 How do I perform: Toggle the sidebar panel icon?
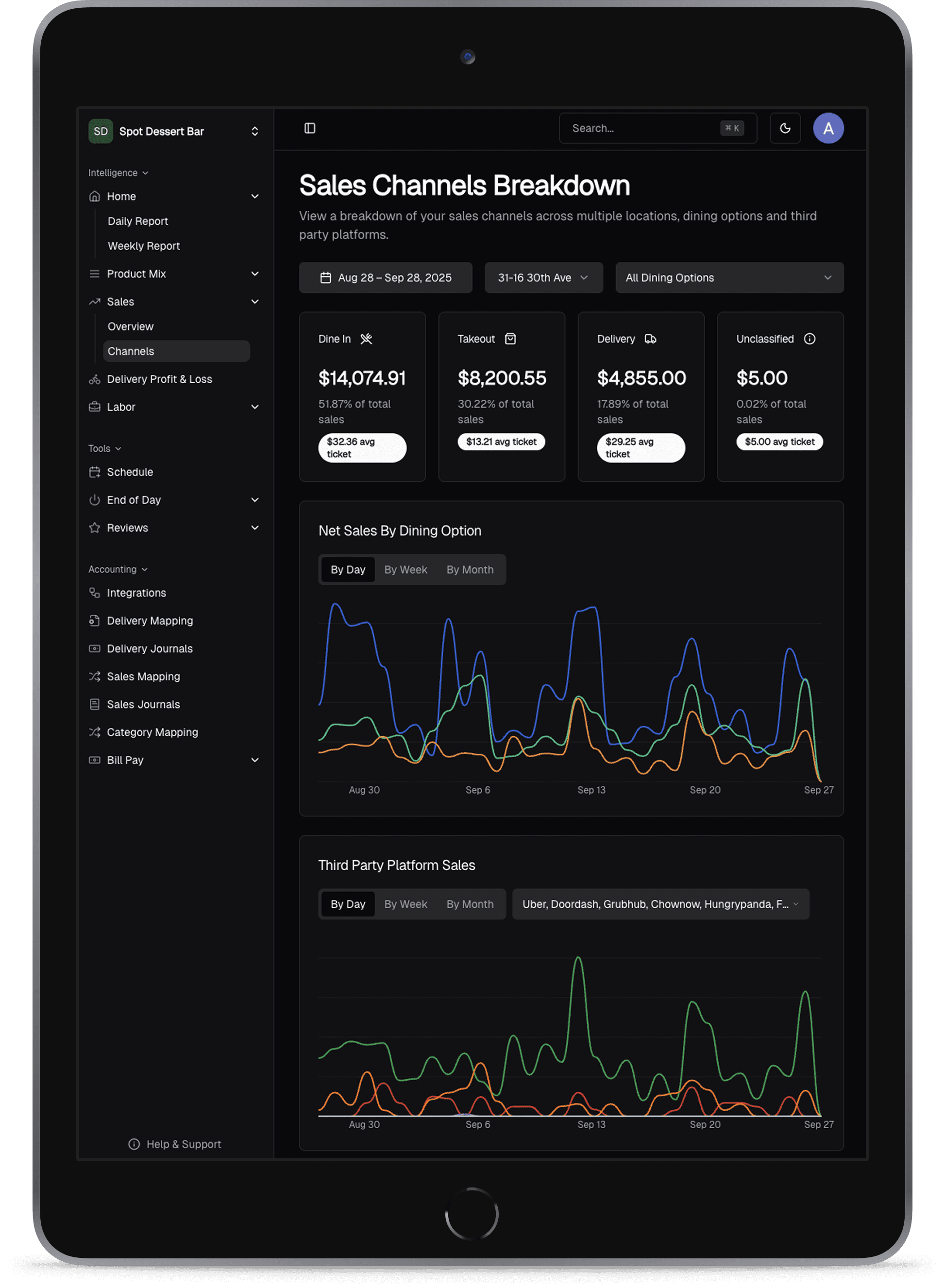click(x=309, y=128)
